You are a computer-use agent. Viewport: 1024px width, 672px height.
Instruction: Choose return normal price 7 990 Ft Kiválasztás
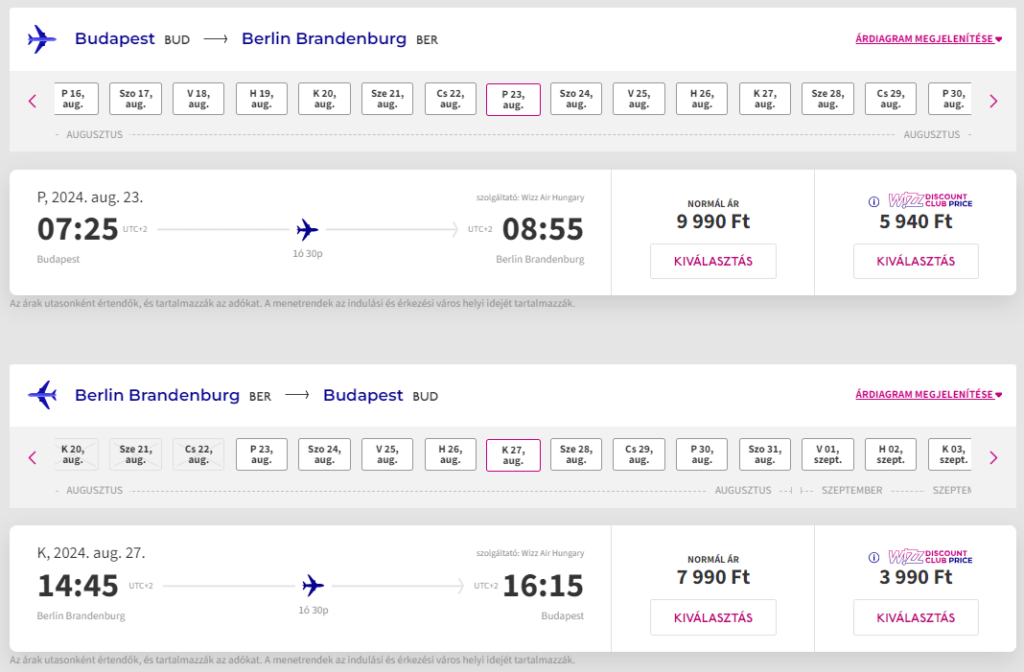713,617
